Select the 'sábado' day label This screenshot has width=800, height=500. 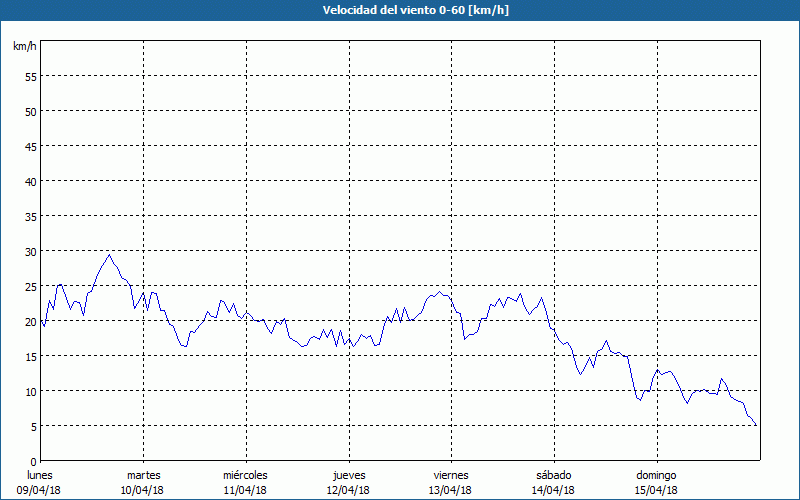point(553,475)
